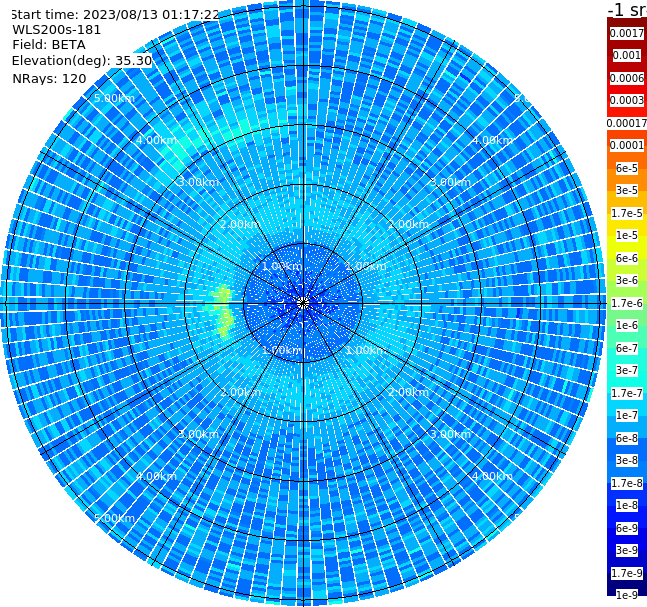Image resolution: width=647 pixels, height=607 pixels.
Task: Click the 5.00km range label in upper-left quadrant
Action: (x=114, y=98)
